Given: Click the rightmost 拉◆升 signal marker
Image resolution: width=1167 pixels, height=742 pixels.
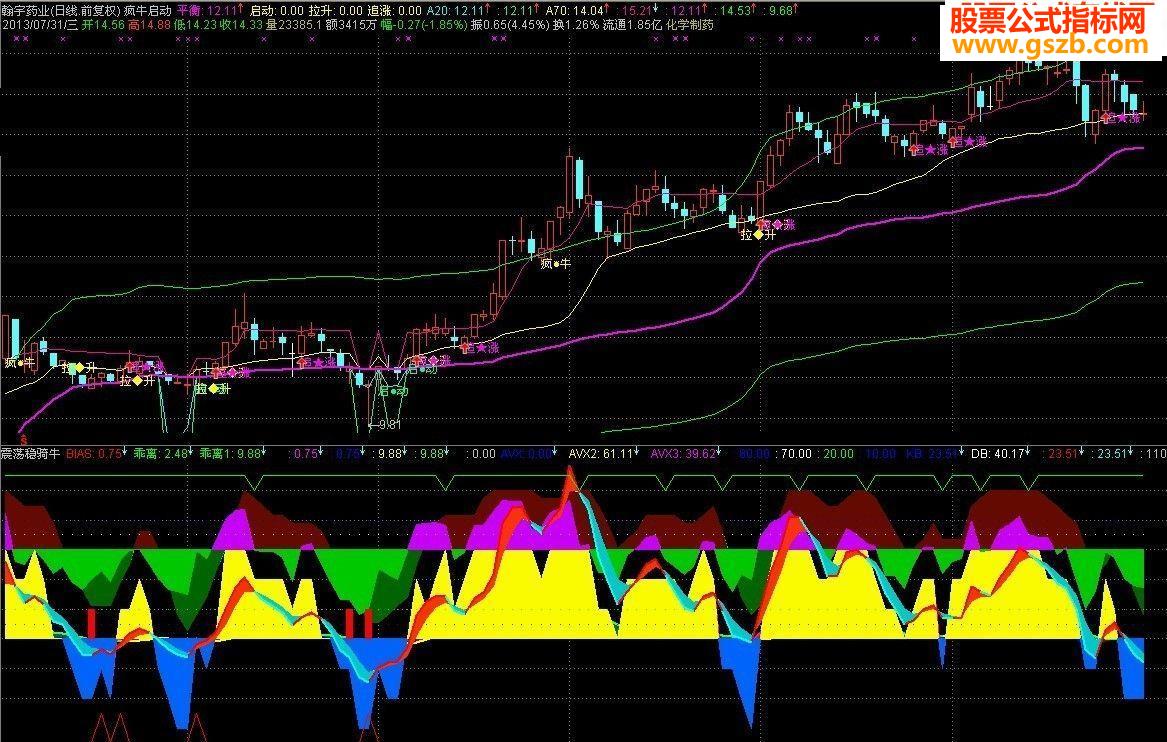Looking at the screenshot, I should [x=758, y=234].
